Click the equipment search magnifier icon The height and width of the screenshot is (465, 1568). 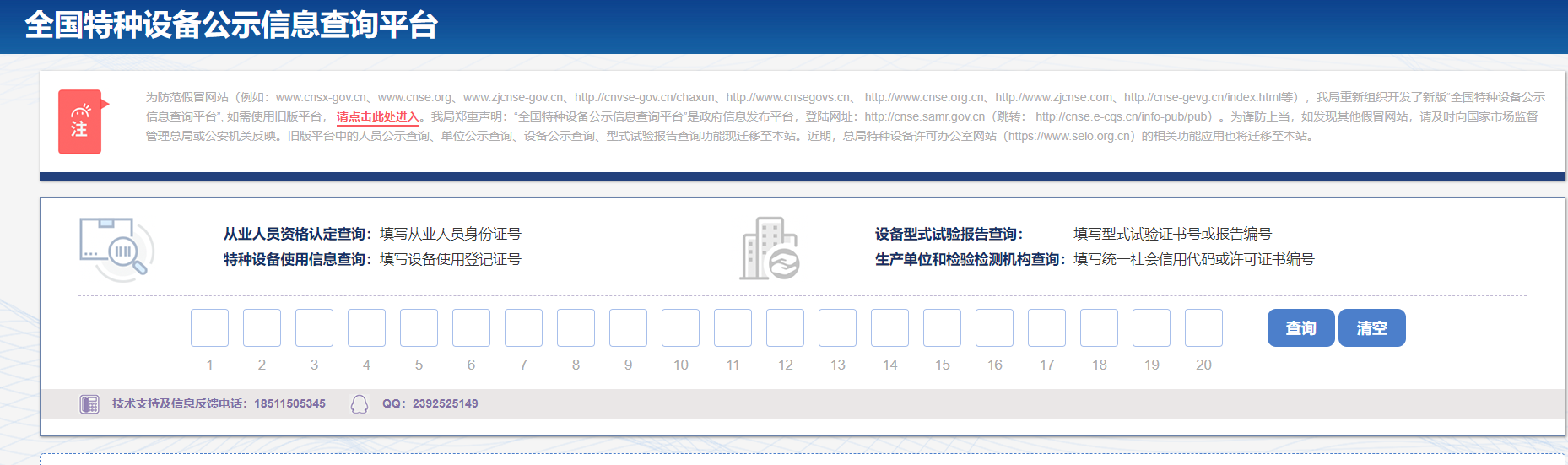click(x=116, y=249)
